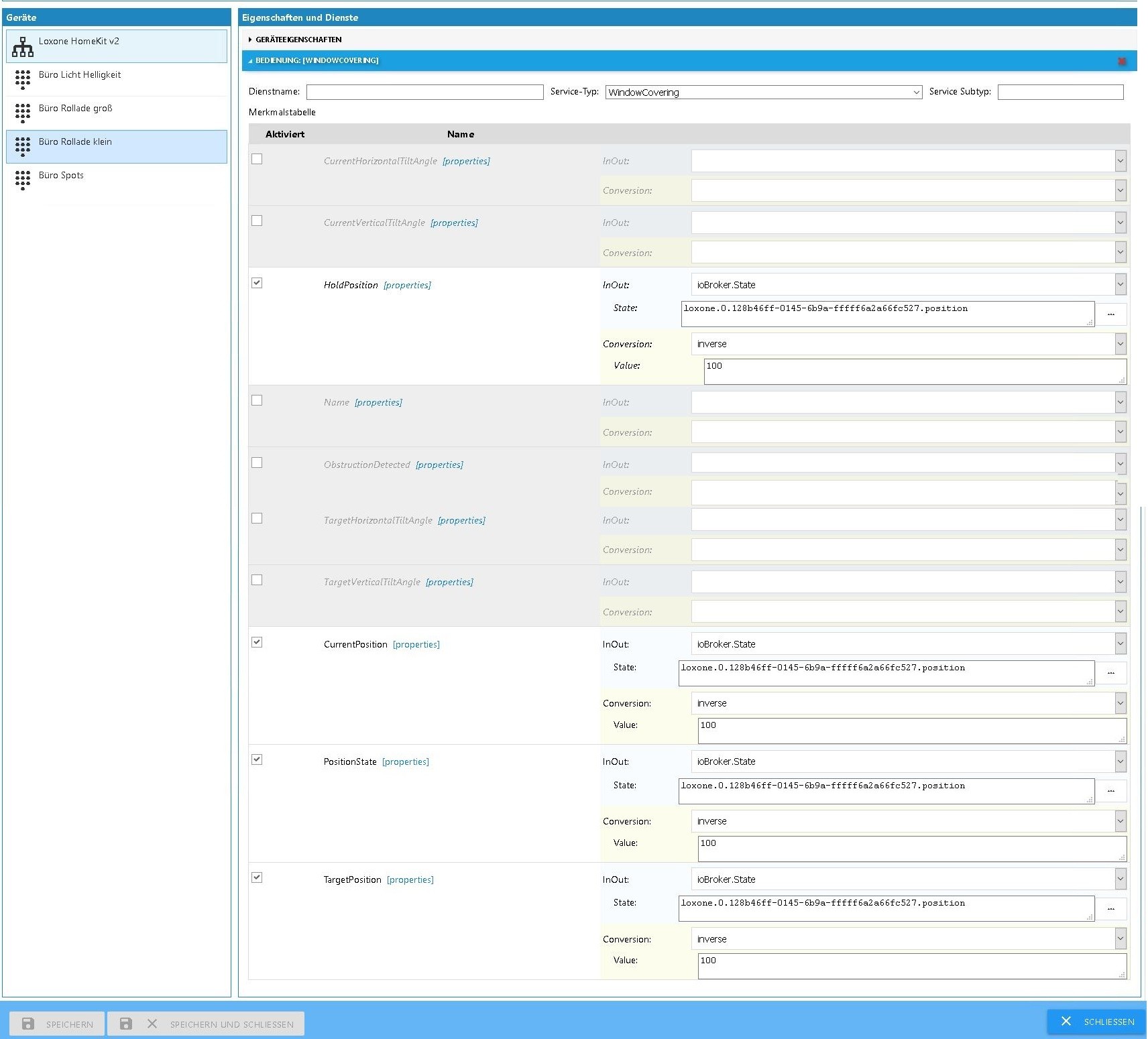Viewport: 1148px width, 1039px height.
Task: Open CurrentHorizontalTiltAngle InOut dropdown
Action: tap(909, 161)
